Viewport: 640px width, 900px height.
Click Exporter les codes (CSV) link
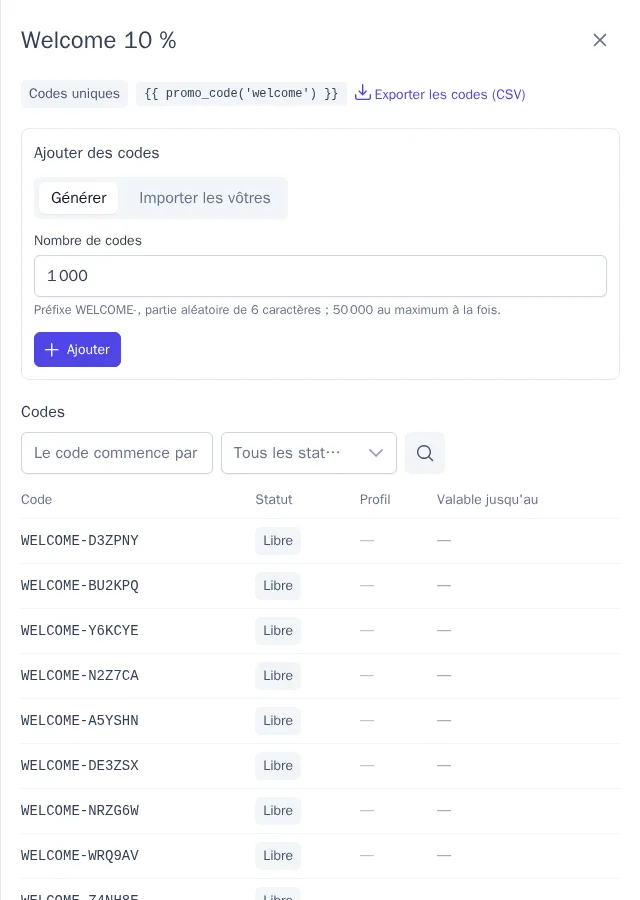tap(450, 94)
